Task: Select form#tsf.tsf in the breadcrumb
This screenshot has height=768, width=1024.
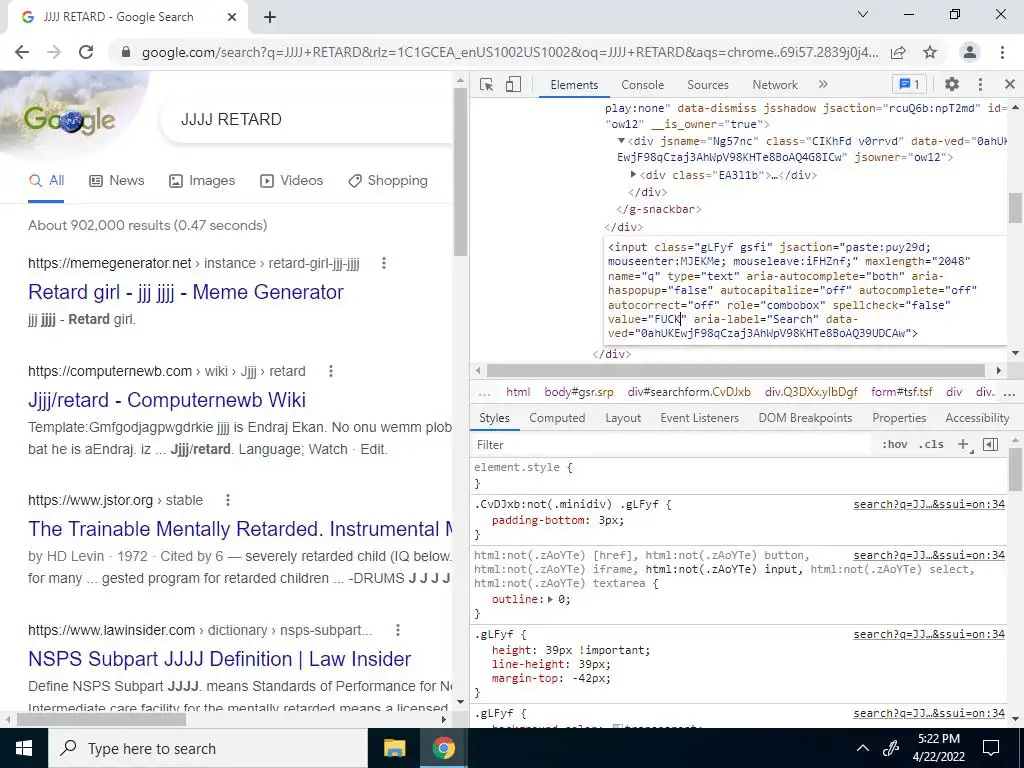Action: click(902, 392)
